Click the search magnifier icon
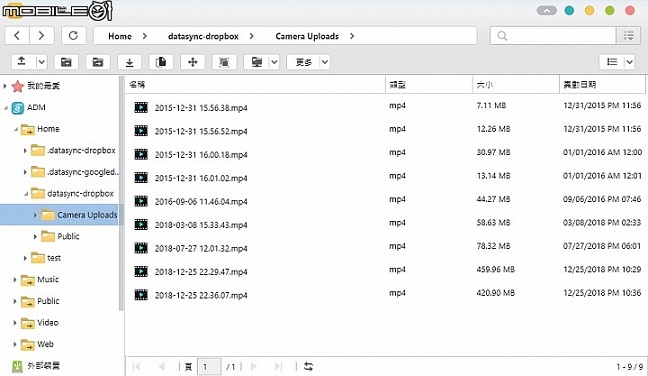 point(503,36)
